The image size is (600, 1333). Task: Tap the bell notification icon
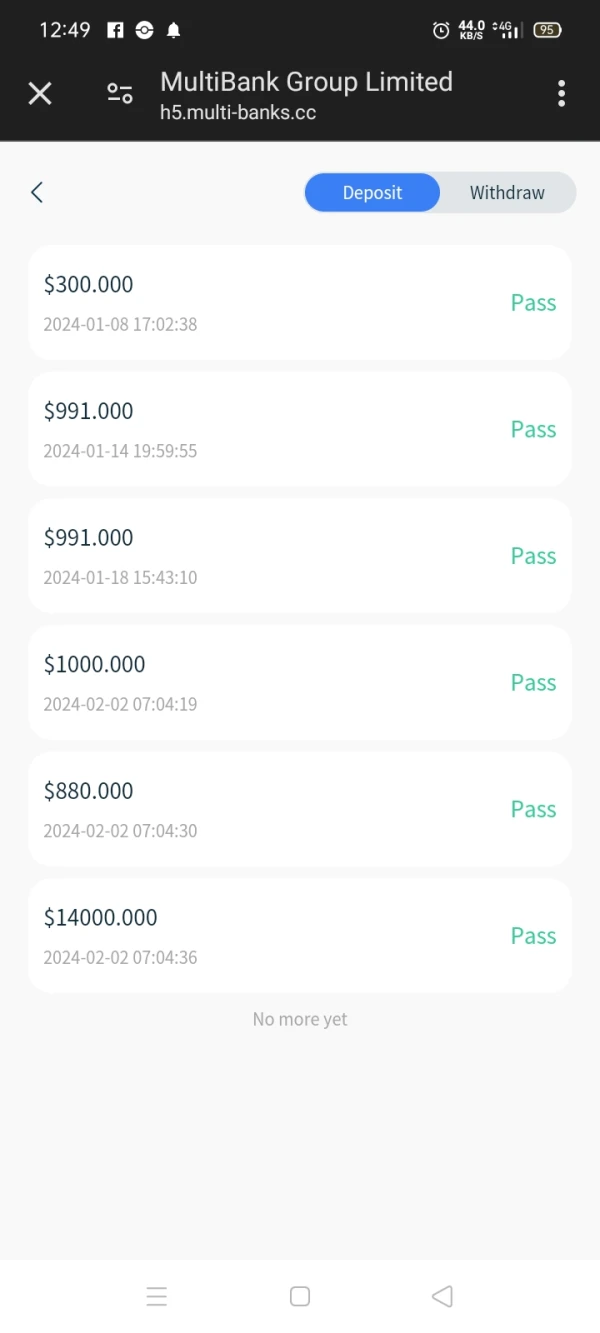(174, 30)
